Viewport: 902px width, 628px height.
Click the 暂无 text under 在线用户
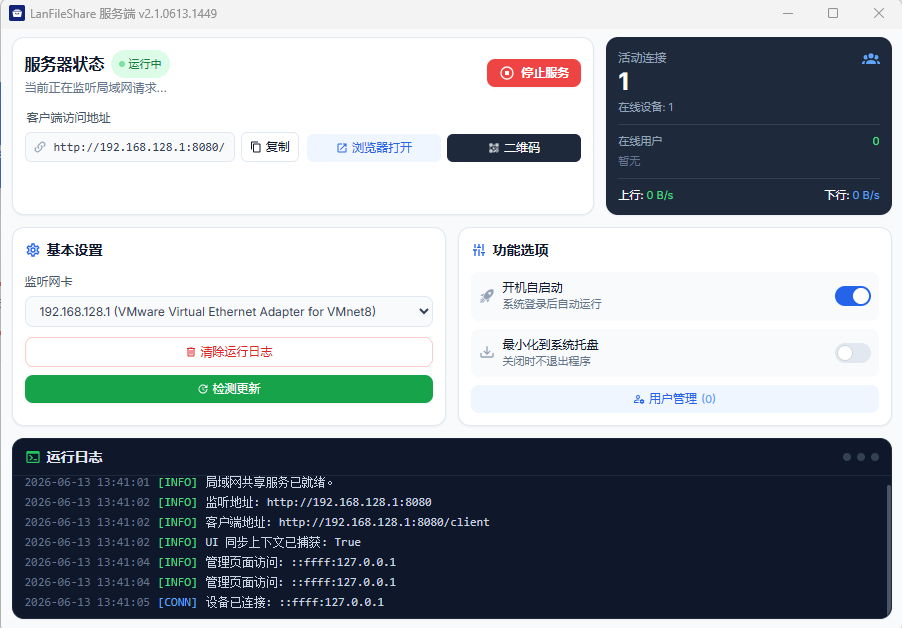[x=629, y=161]
